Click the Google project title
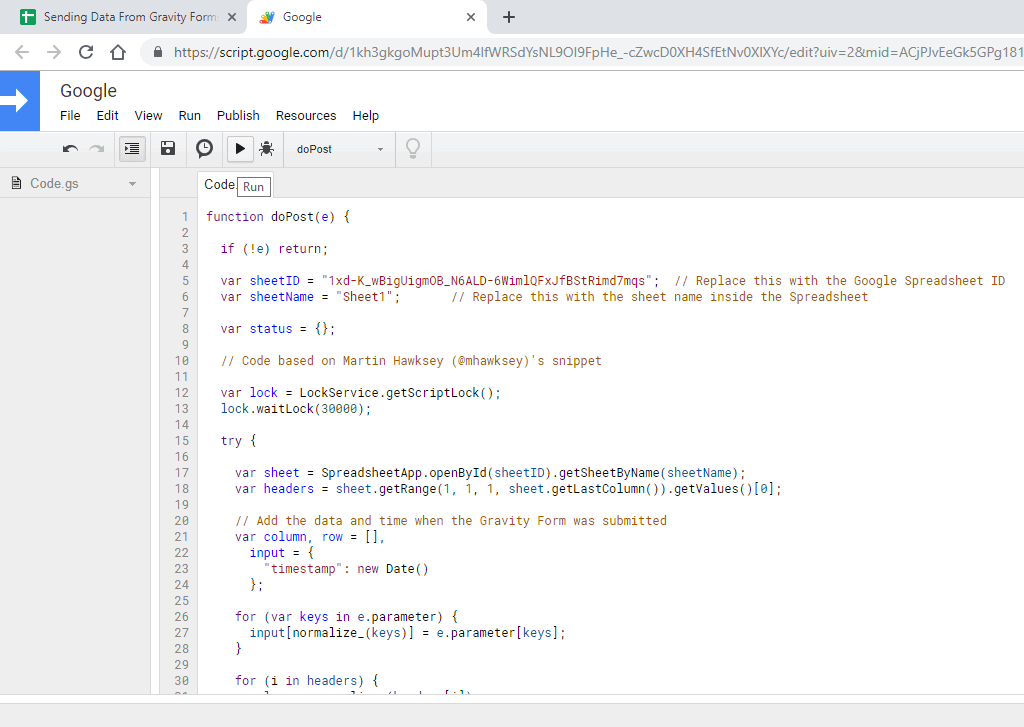Viewport: 1024px width, 727px height. 88,91
